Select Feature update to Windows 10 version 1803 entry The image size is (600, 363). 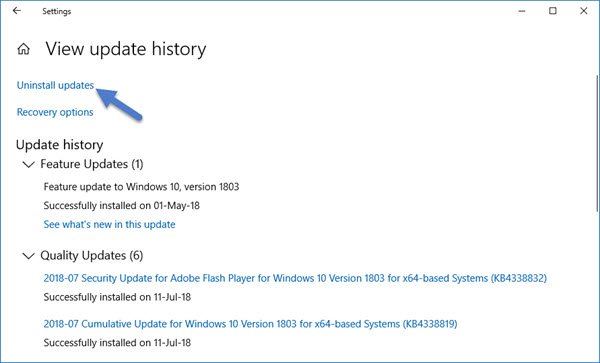click(141, 187)
